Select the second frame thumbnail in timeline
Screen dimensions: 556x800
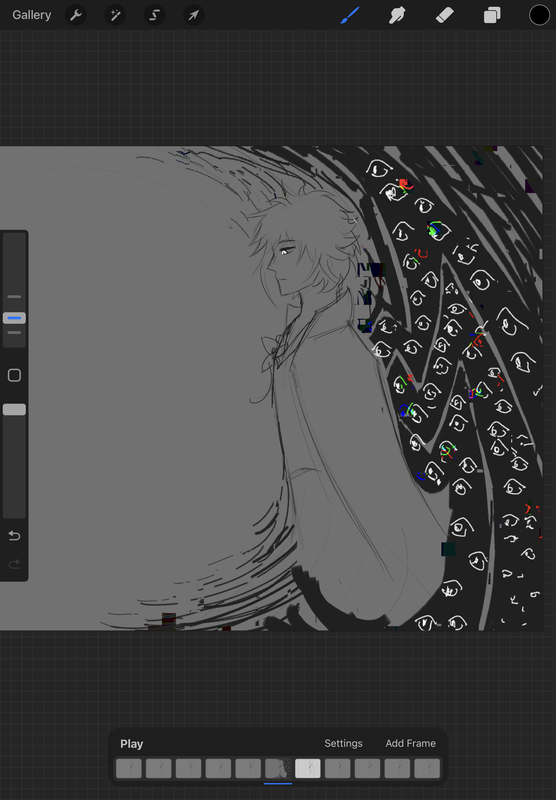coord(159,768)
